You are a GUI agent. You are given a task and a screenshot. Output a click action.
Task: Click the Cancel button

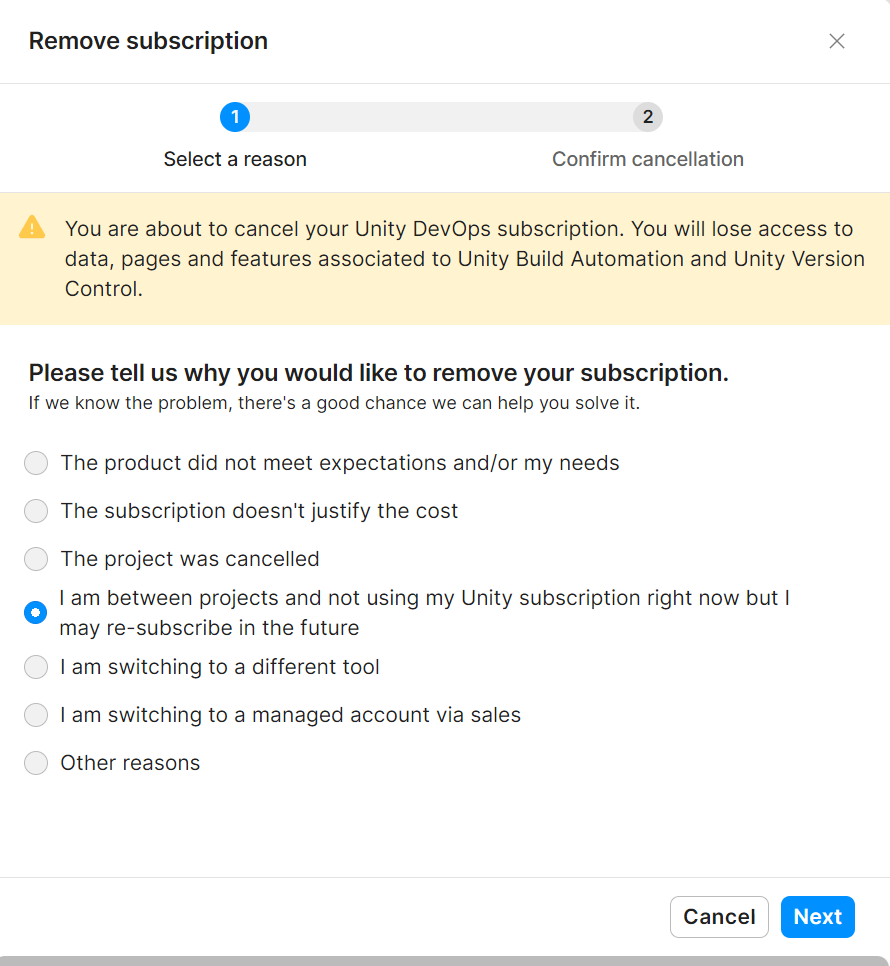719,917
